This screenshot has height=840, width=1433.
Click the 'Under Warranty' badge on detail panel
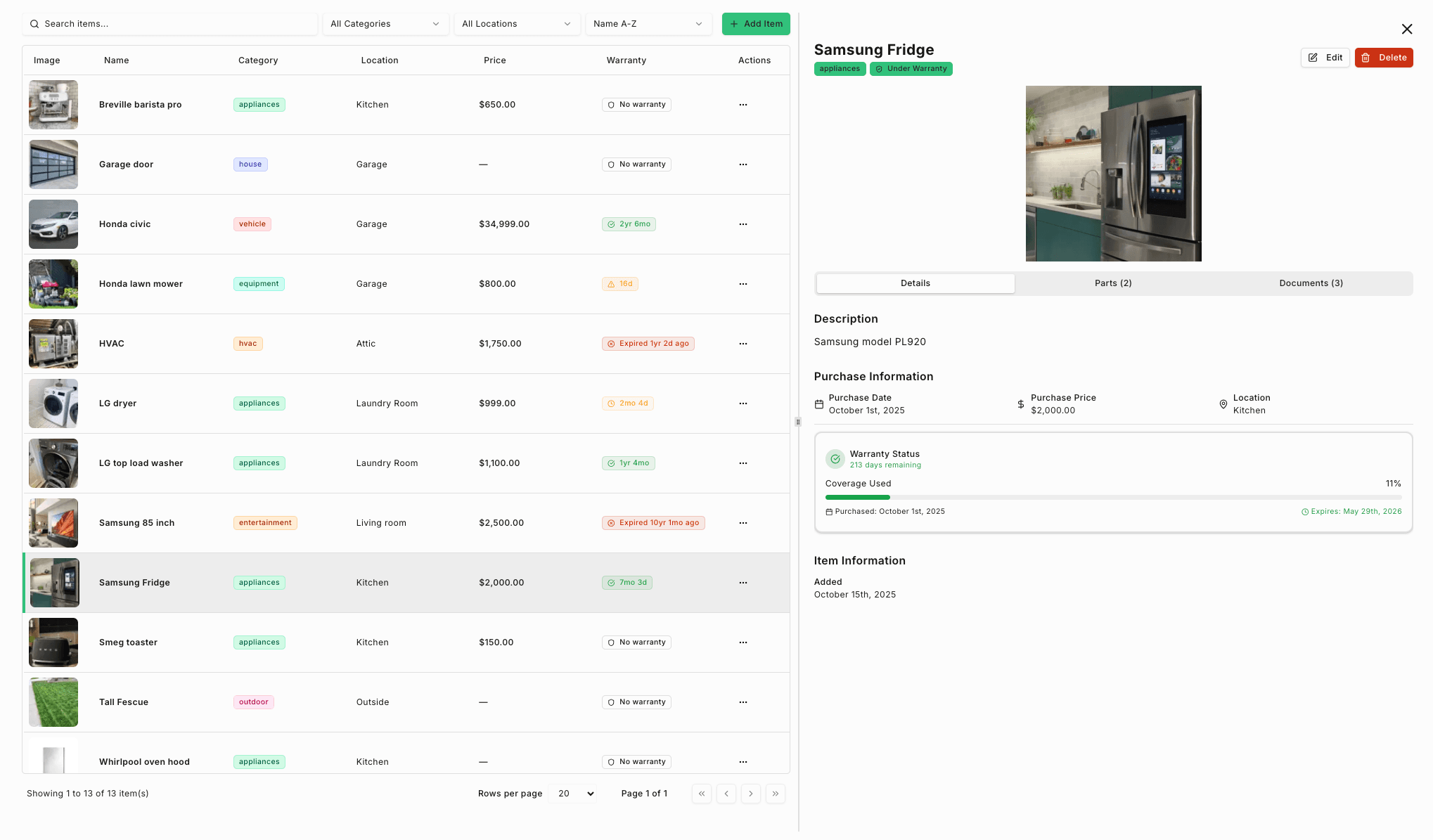click(911, 69)
